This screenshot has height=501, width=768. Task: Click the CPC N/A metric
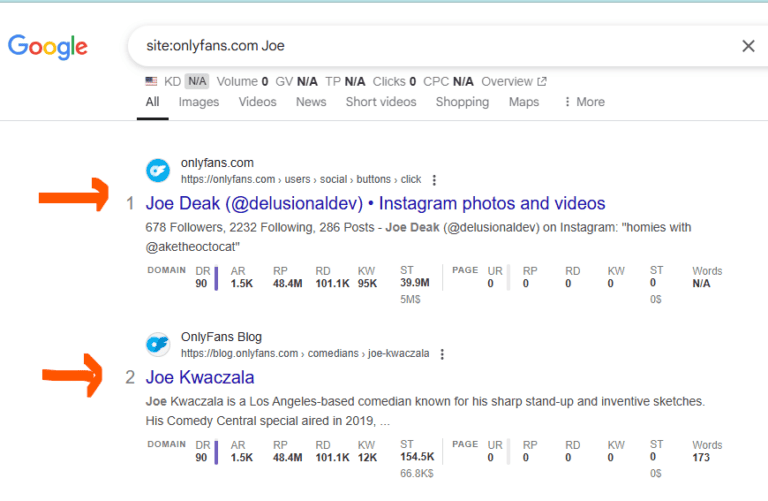448,81
